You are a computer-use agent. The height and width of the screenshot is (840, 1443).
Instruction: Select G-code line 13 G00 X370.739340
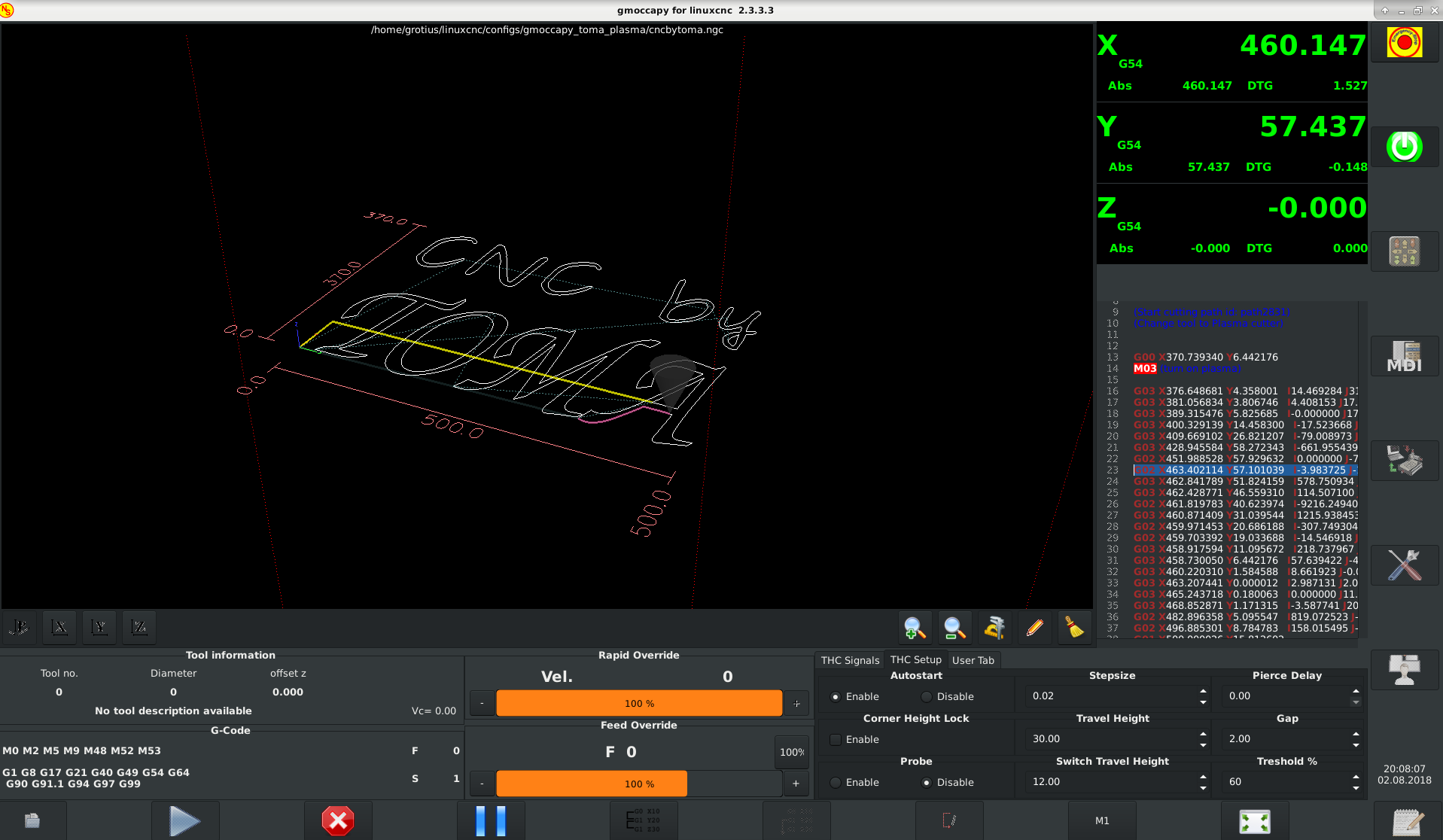pyautogui.click(x=1206, y=357)
